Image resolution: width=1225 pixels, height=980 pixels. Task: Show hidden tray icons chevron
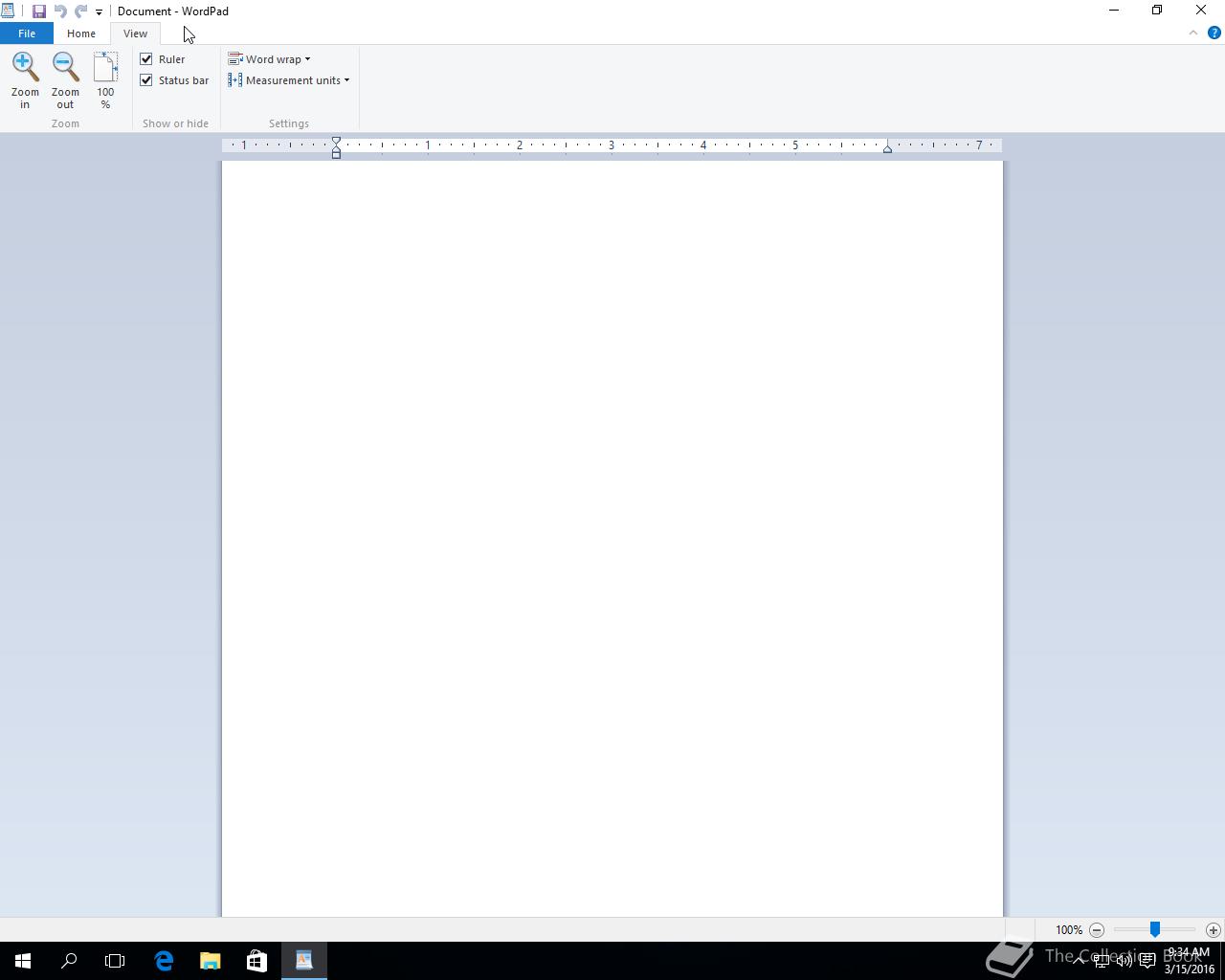click(1078, 961)
